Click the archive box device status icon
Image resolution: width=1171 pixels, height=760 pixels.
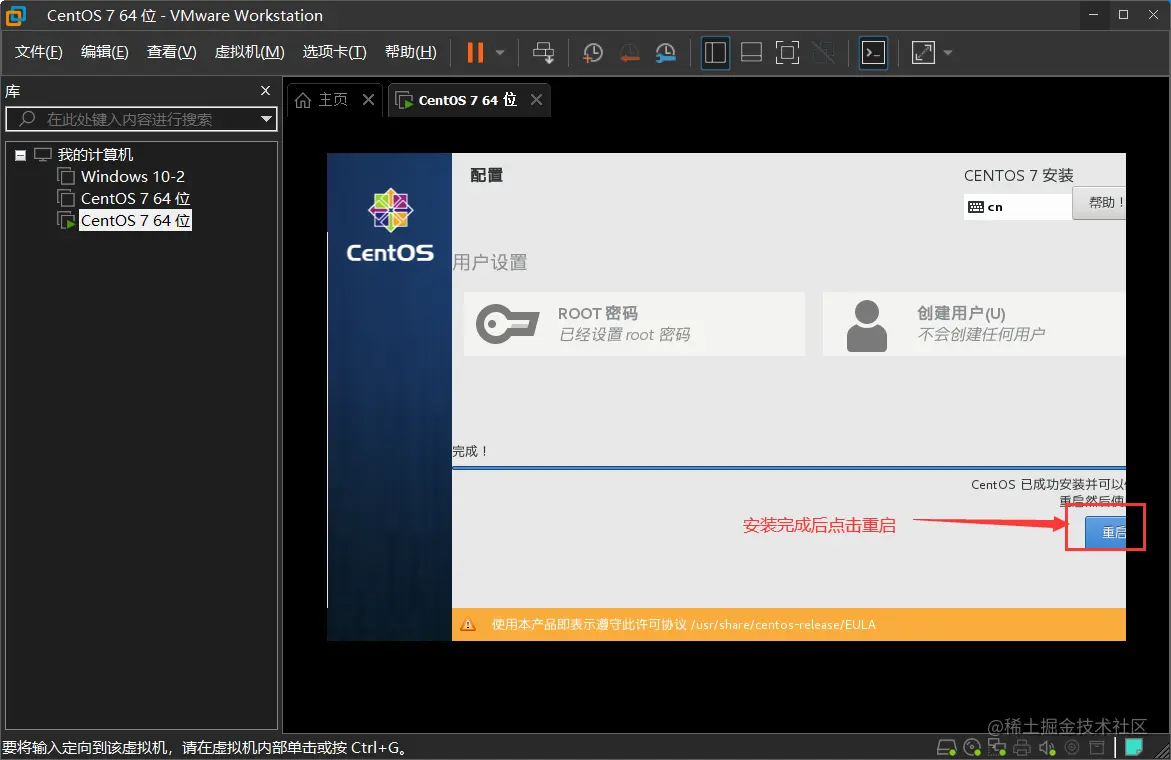click(x=1096, y=747)
